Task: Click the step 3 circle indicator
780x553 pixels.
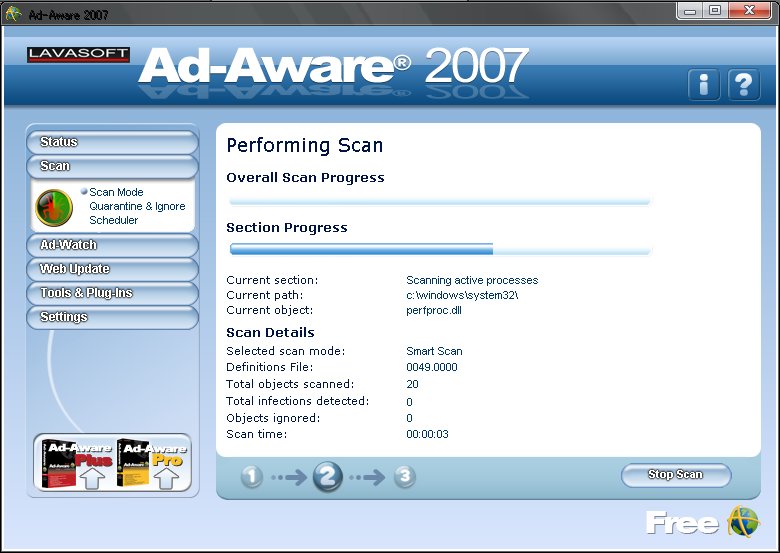Action: click(x=405, y=476)
